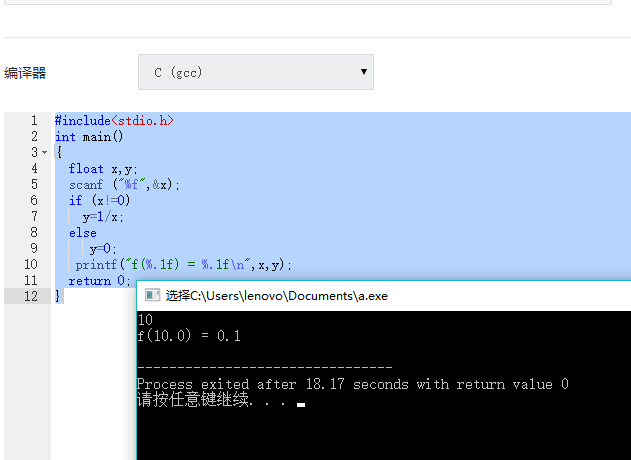The image size is (631, 460).
Task: Click the y=0; code line
Action: [103, 249]
